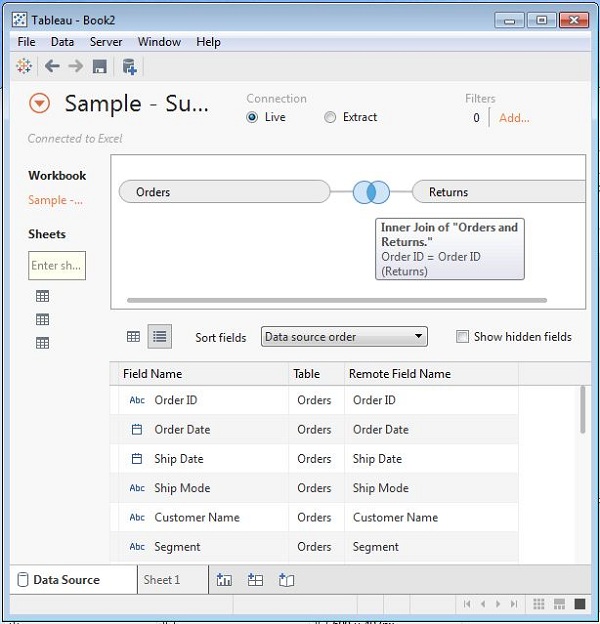Image resolution: width=600 pixels, height=624 pixels.
Task: Show sheet sorter grid icon in status bar
Action: click(538, 604)
